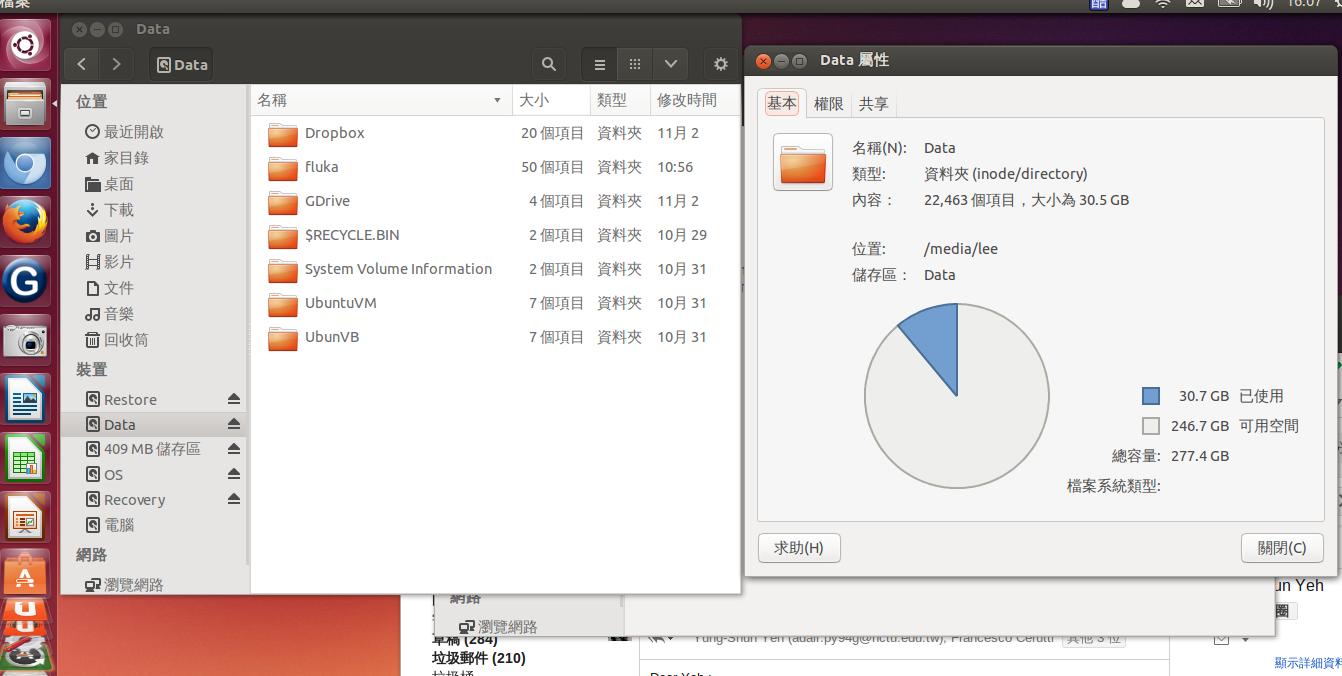Open 文件 documents in sidebar

pyautogui.click(x=109, y=288)
